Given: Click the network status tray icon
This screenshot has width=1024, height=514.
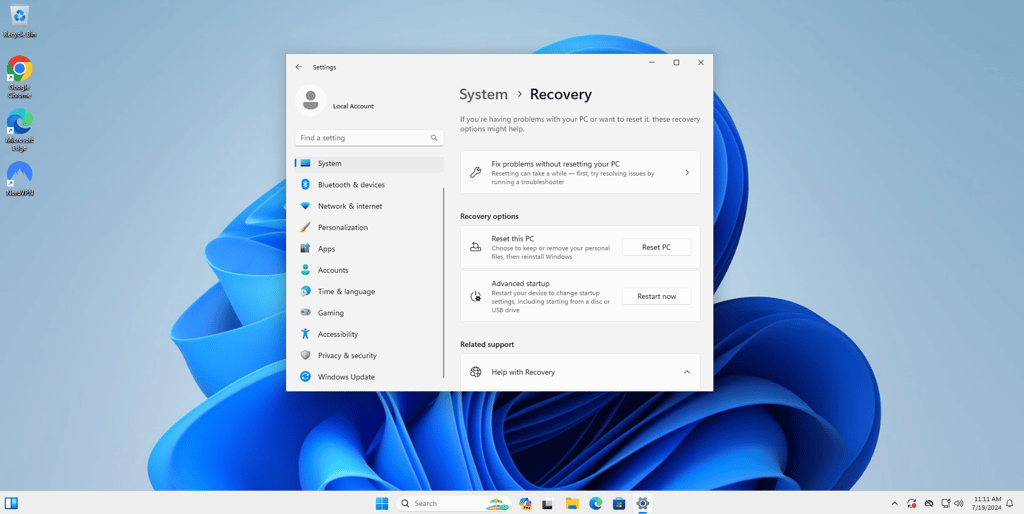Looking at the screenshot, I should point(945,504).
